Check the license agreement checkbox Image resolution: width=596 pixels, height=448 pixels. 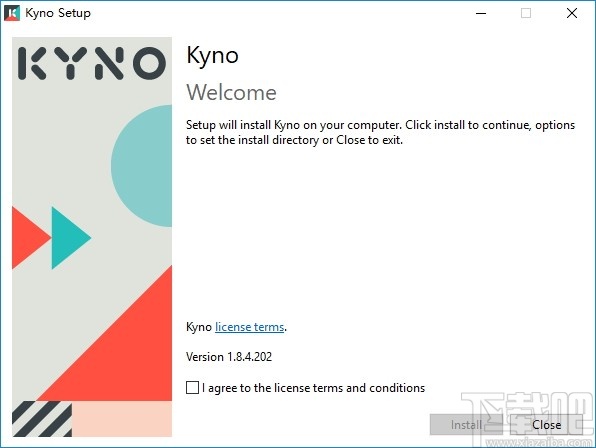192,388
